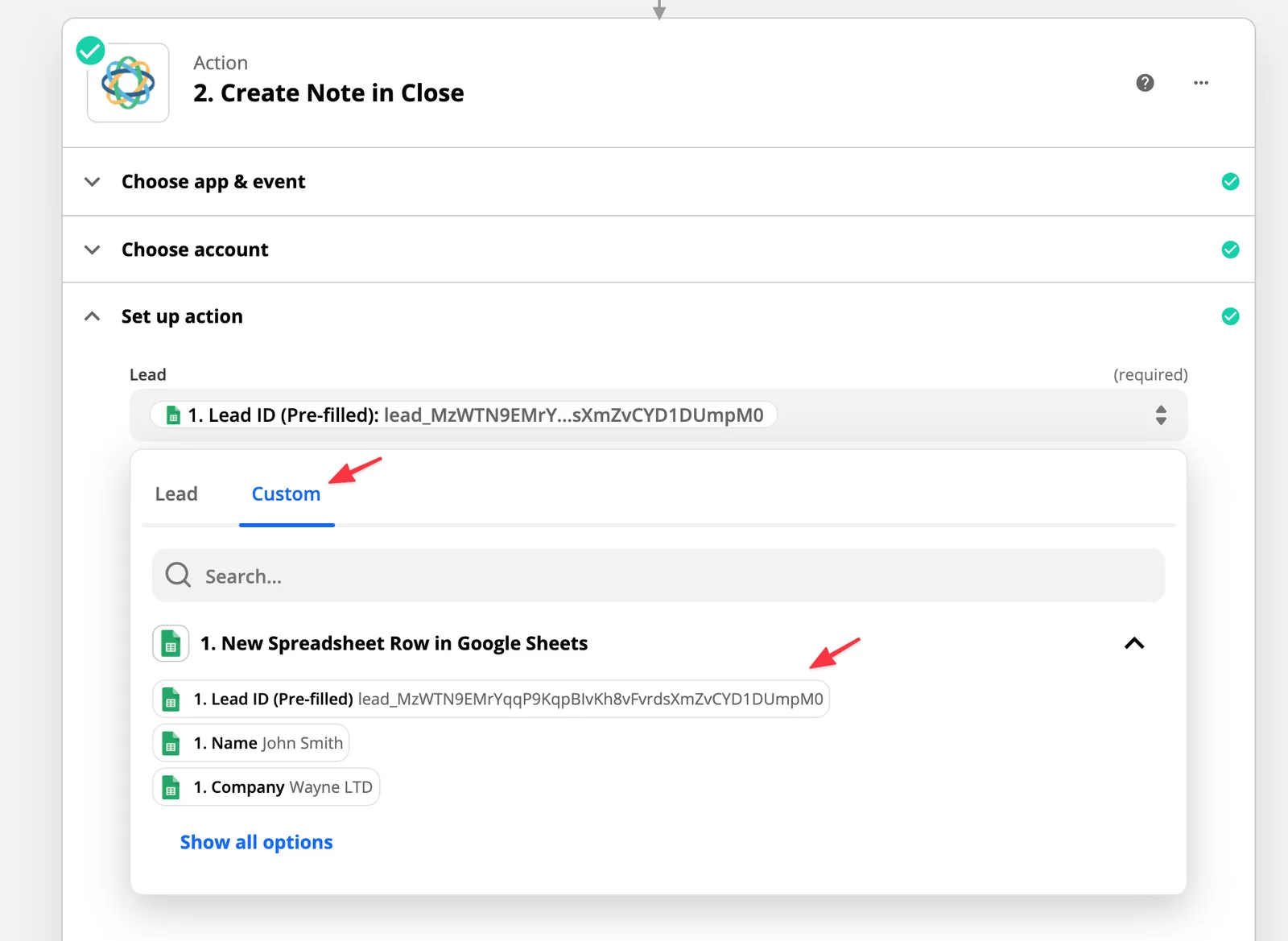Screen dimensions: 1288x941
Task: Open the three-dot more options menu
Action: [1201, 83]
